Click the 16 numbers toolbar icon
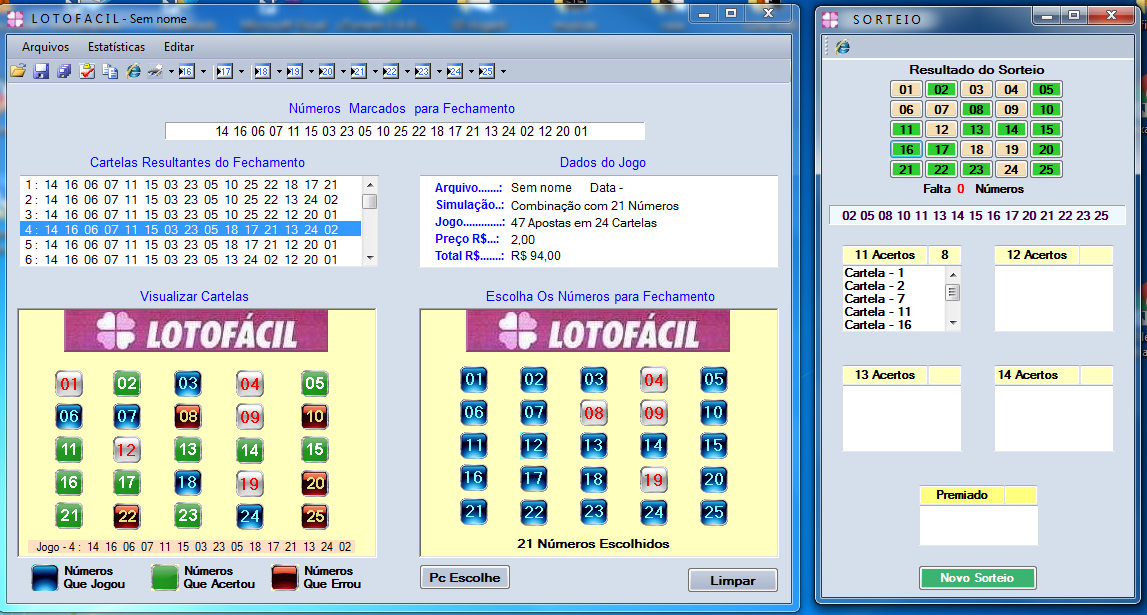1147x615 pixels. coord(187,71)
